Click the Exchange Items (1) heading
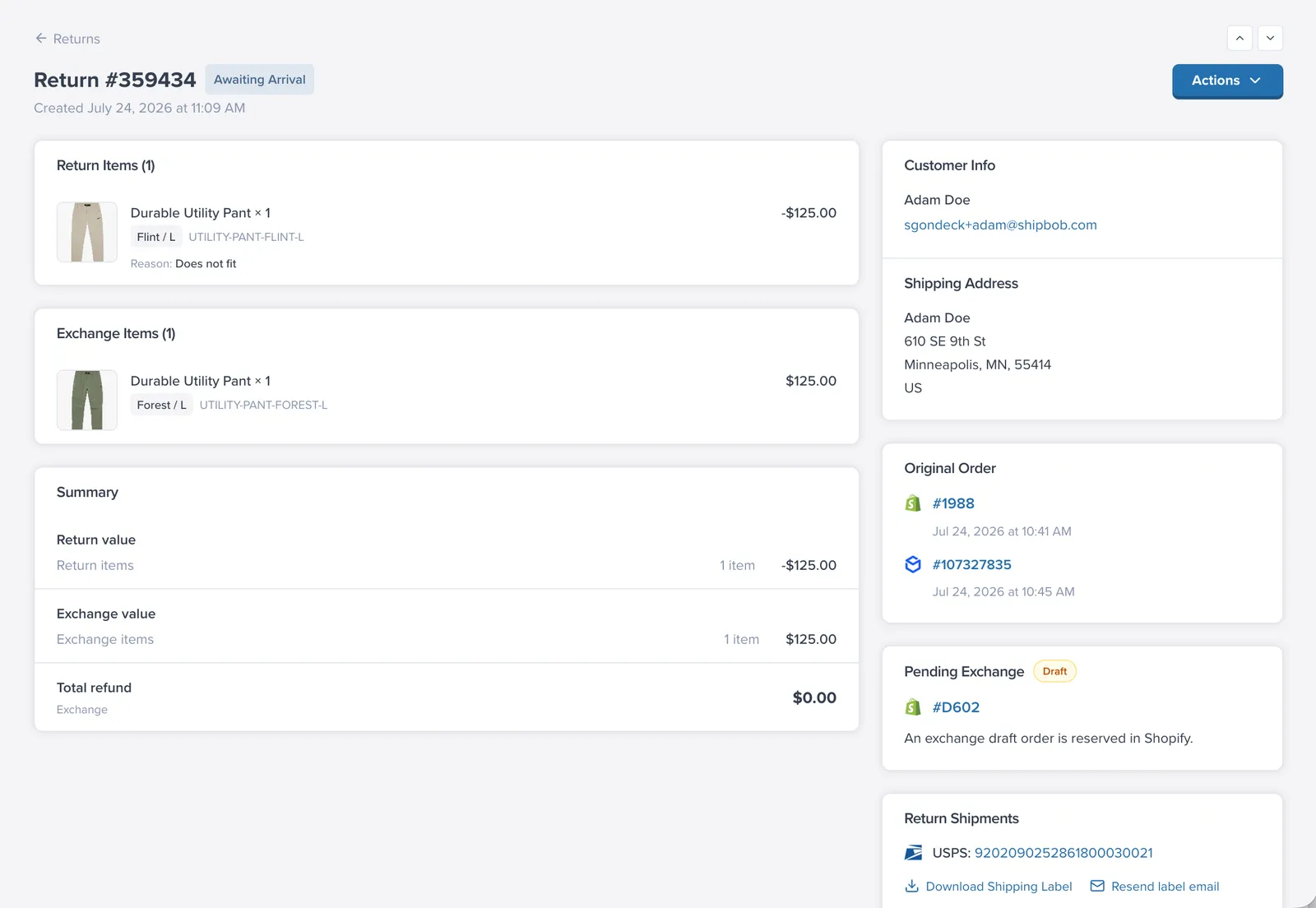This screenshot has width=1316, height=908. point(116,333)
